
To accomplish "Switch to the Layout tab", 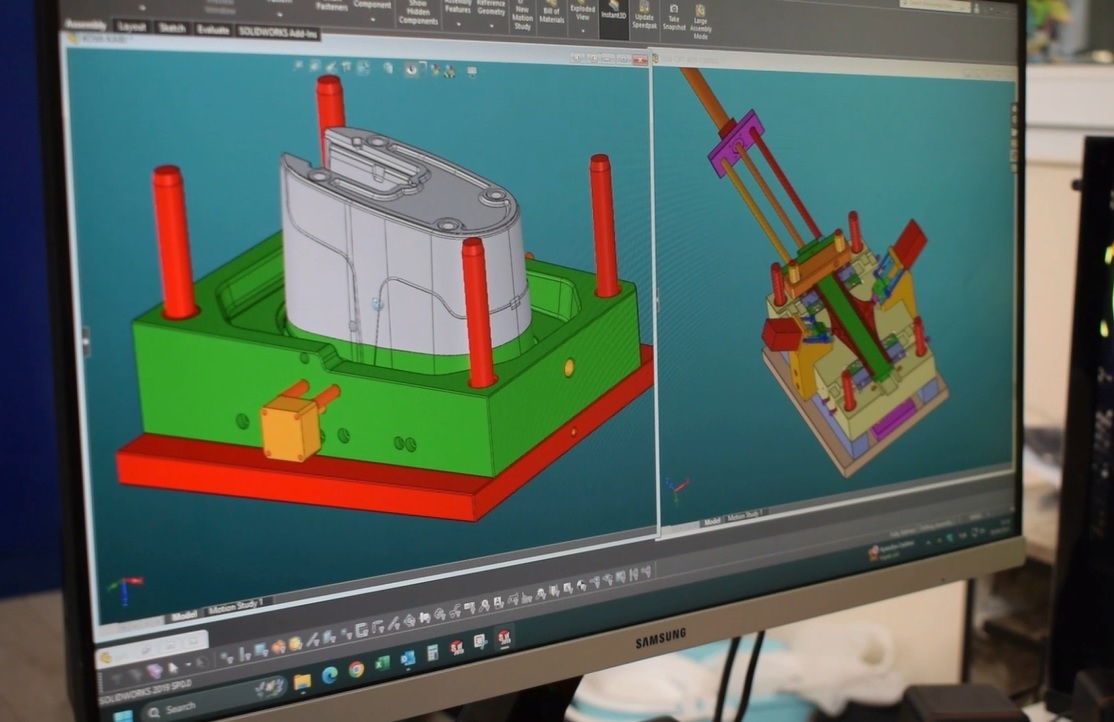I will coord(132,27).
